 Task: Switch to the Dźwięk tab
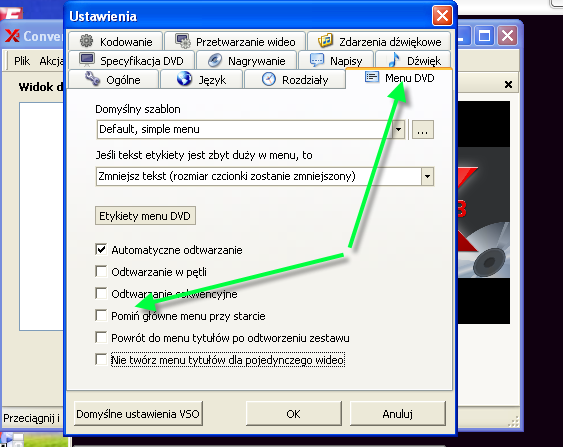[413, 60]
